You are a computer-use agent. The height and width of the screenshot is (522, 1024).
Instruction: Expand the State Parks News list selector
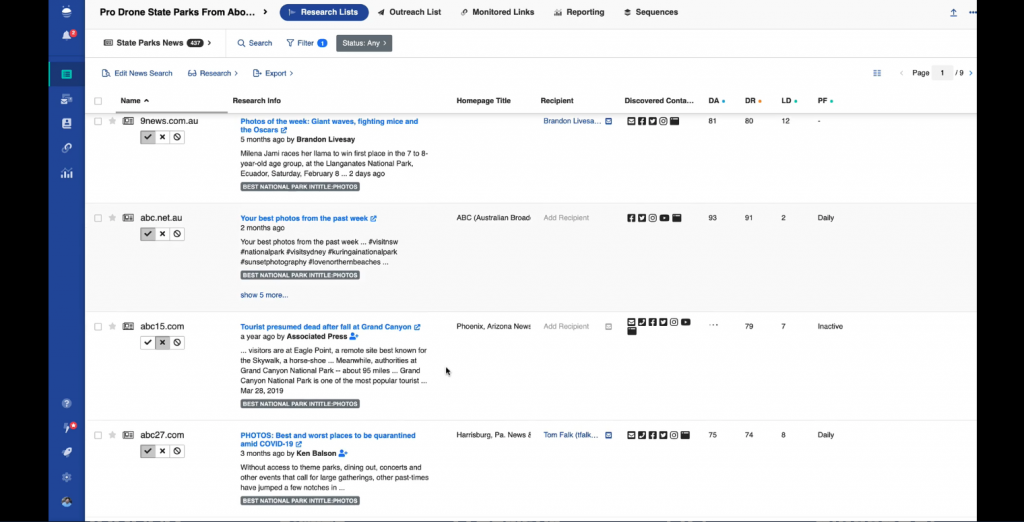157,43
